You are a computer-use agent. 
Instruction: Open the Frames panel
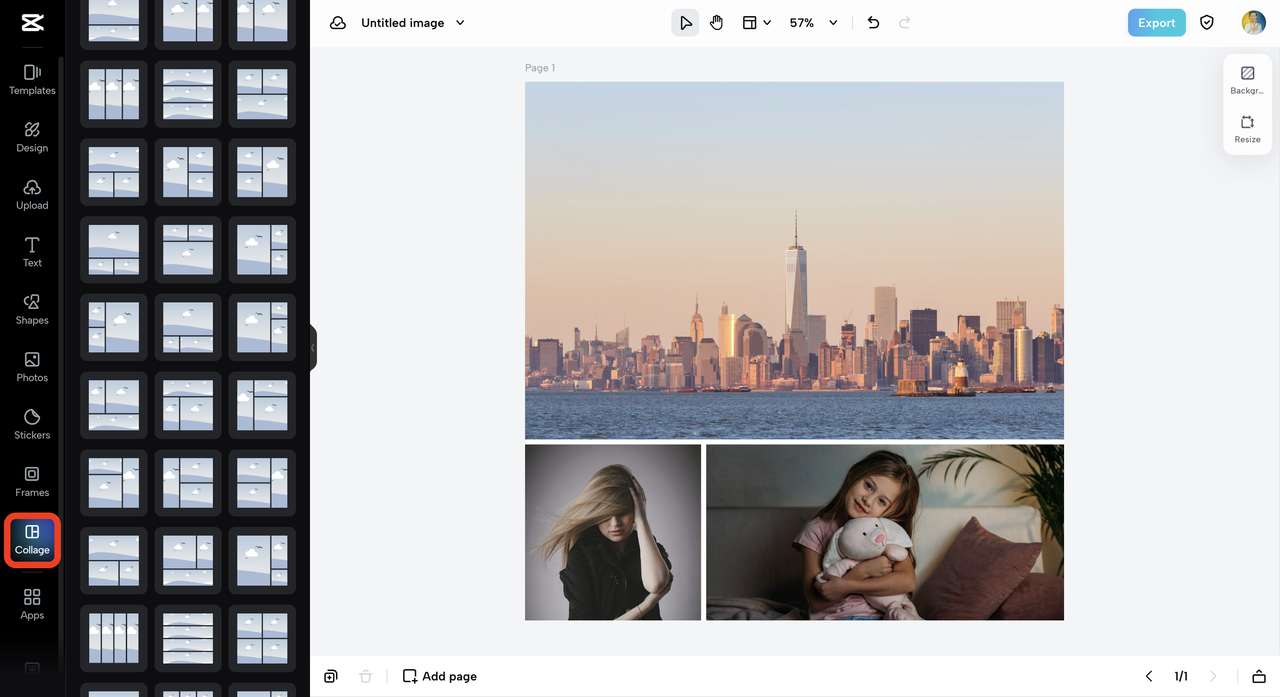coord(32,482)
